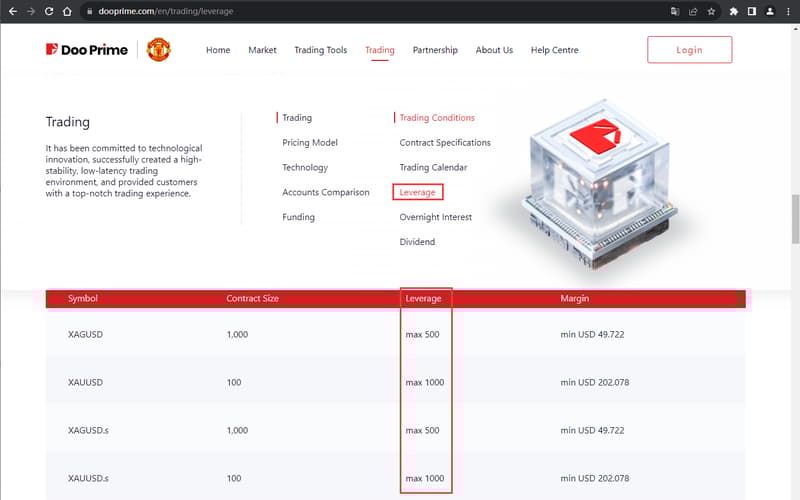Select the Accounts Comparison link
The width and height of the screenshot is (800, 500).
pyautogui.click(x=325, y=192)
